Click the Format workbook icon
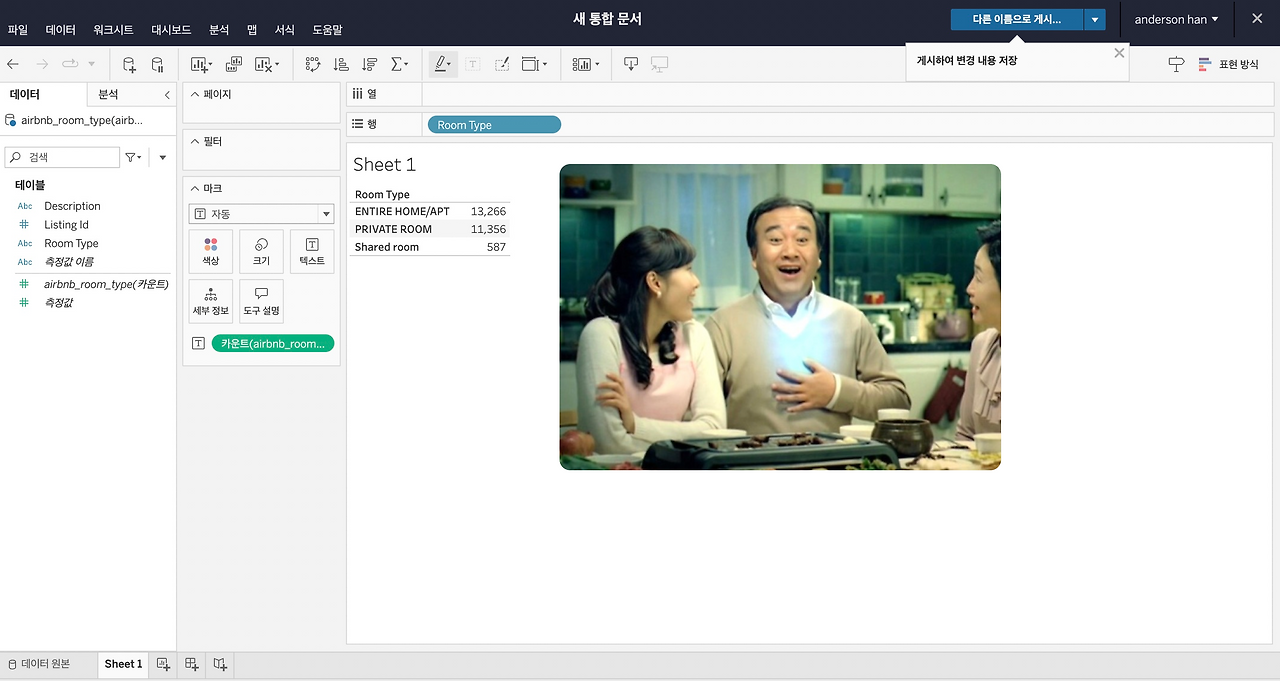Viewport: 1280px width, 681px height. coord(502,64)
